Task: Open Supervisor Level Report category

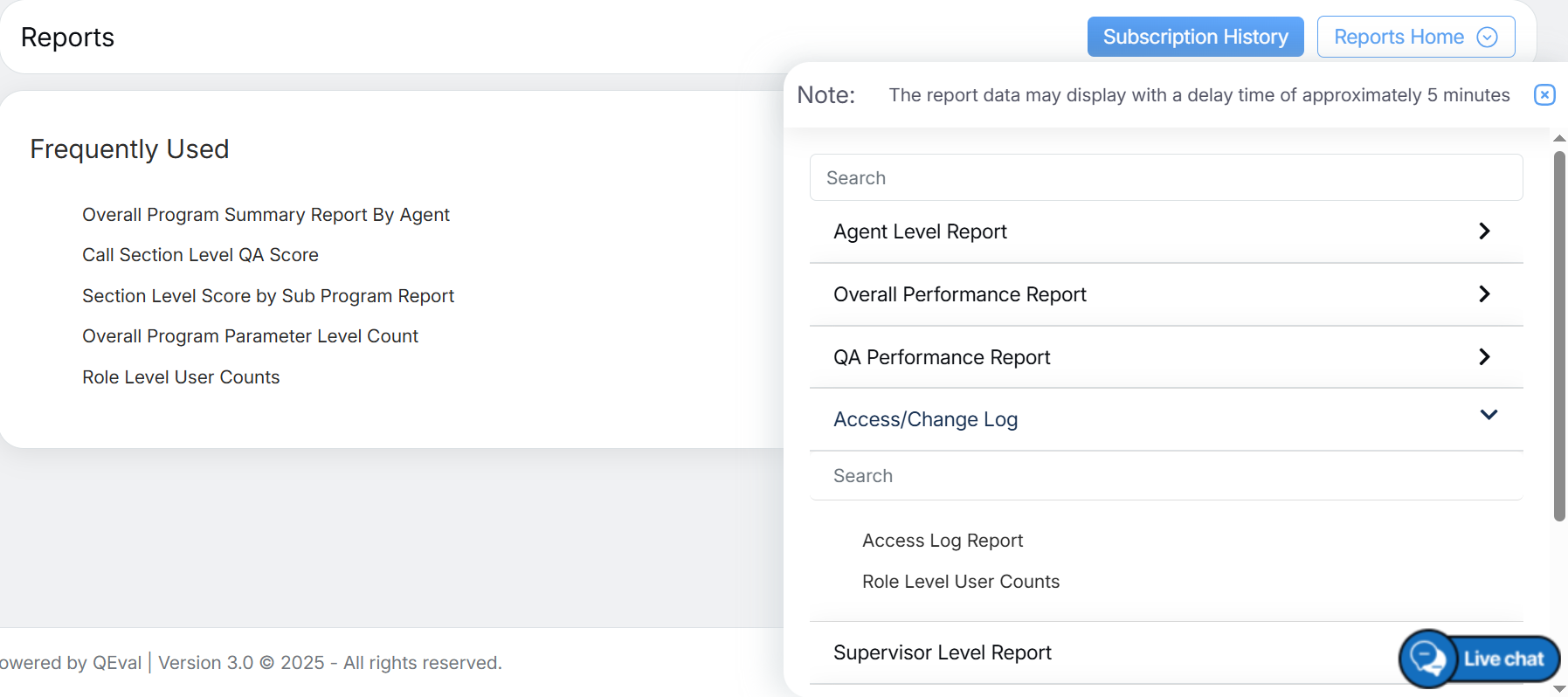Action: point(942,652)
